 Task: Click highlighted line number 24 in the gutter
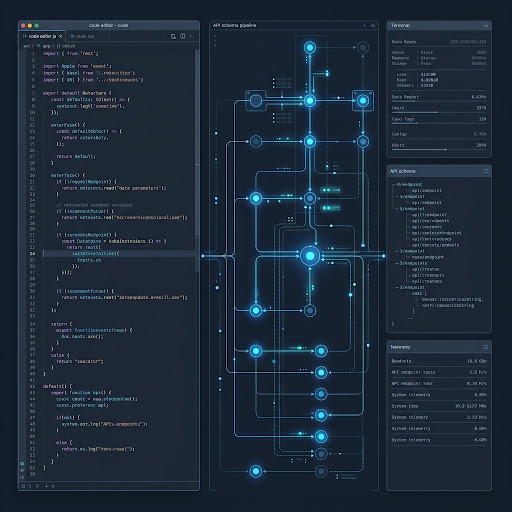(x=32, y=253)
